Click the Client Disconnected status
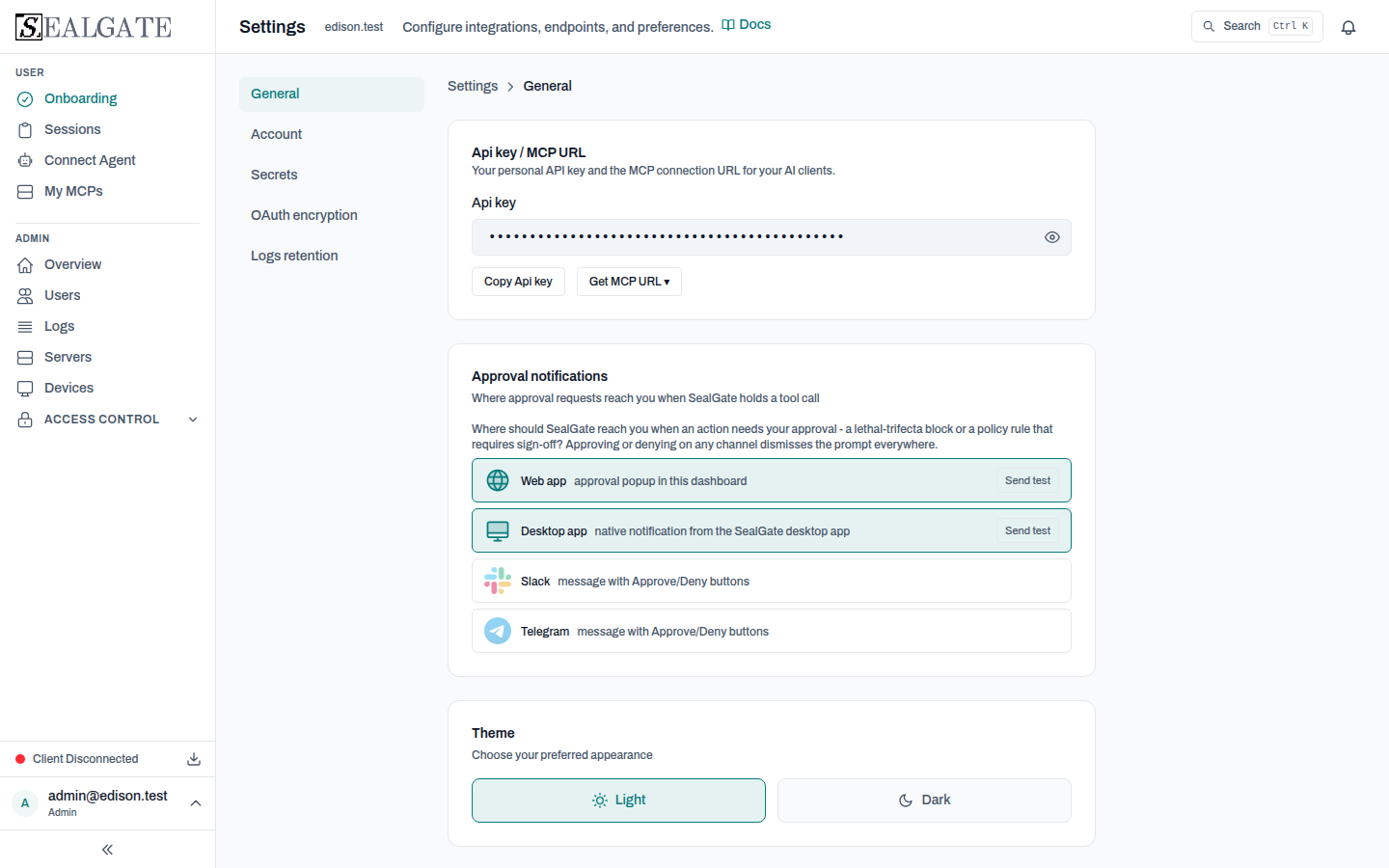The width and height of the screenshot is (1389, 868). [77, 759]
